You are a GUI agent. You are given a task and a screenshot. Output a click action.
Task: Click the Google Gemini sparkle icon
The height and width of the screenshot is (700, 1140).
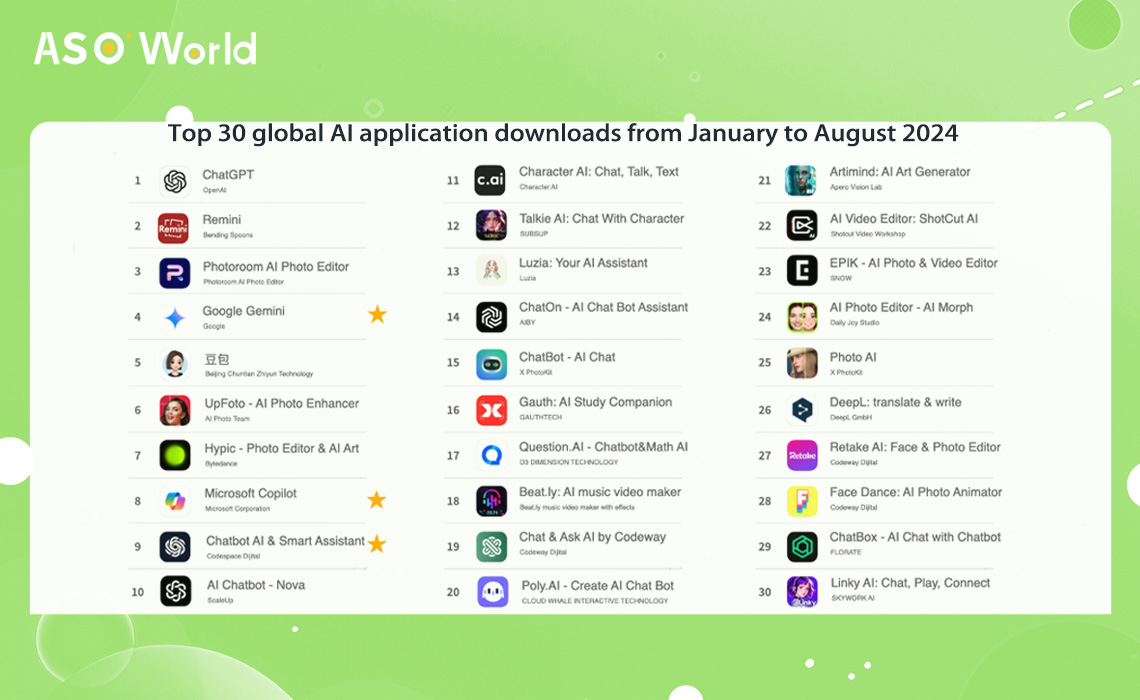pyautogui.click(x=174, y=318)
